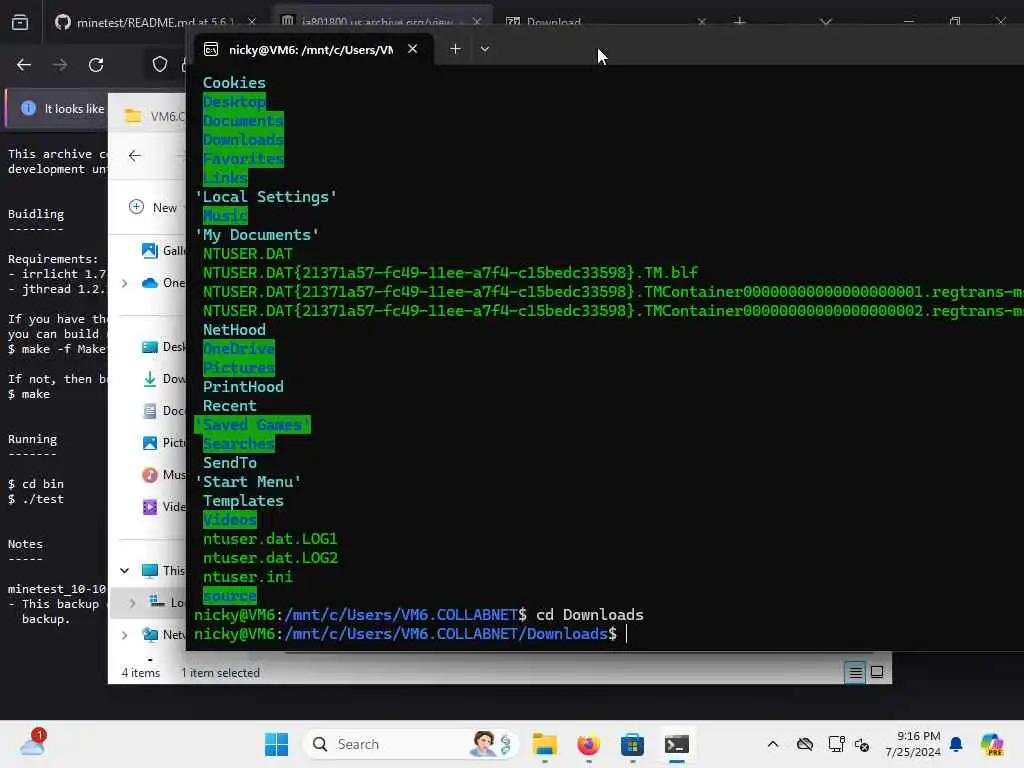Switch to the Download browser tab

554,22
